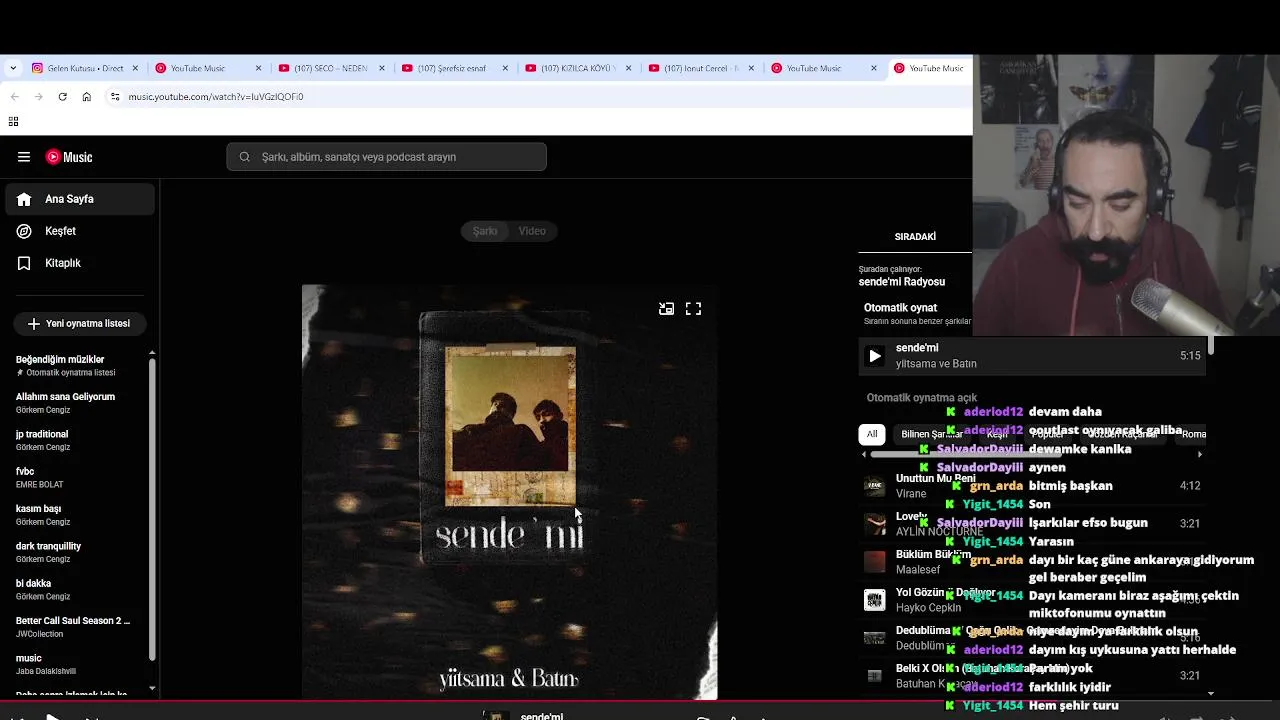Open the apps grid in bookmarks bar
1280x720 pixels.
[x=13, y=122]
